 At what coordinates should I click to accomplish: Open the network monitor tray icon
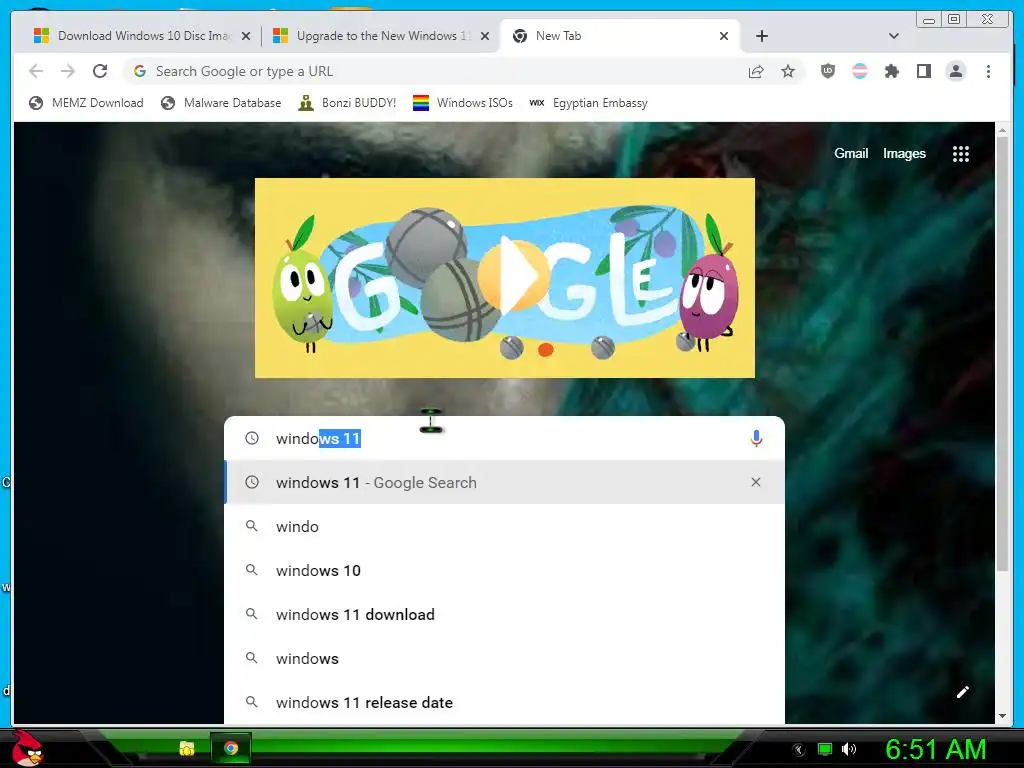click(x=825, y=749)
